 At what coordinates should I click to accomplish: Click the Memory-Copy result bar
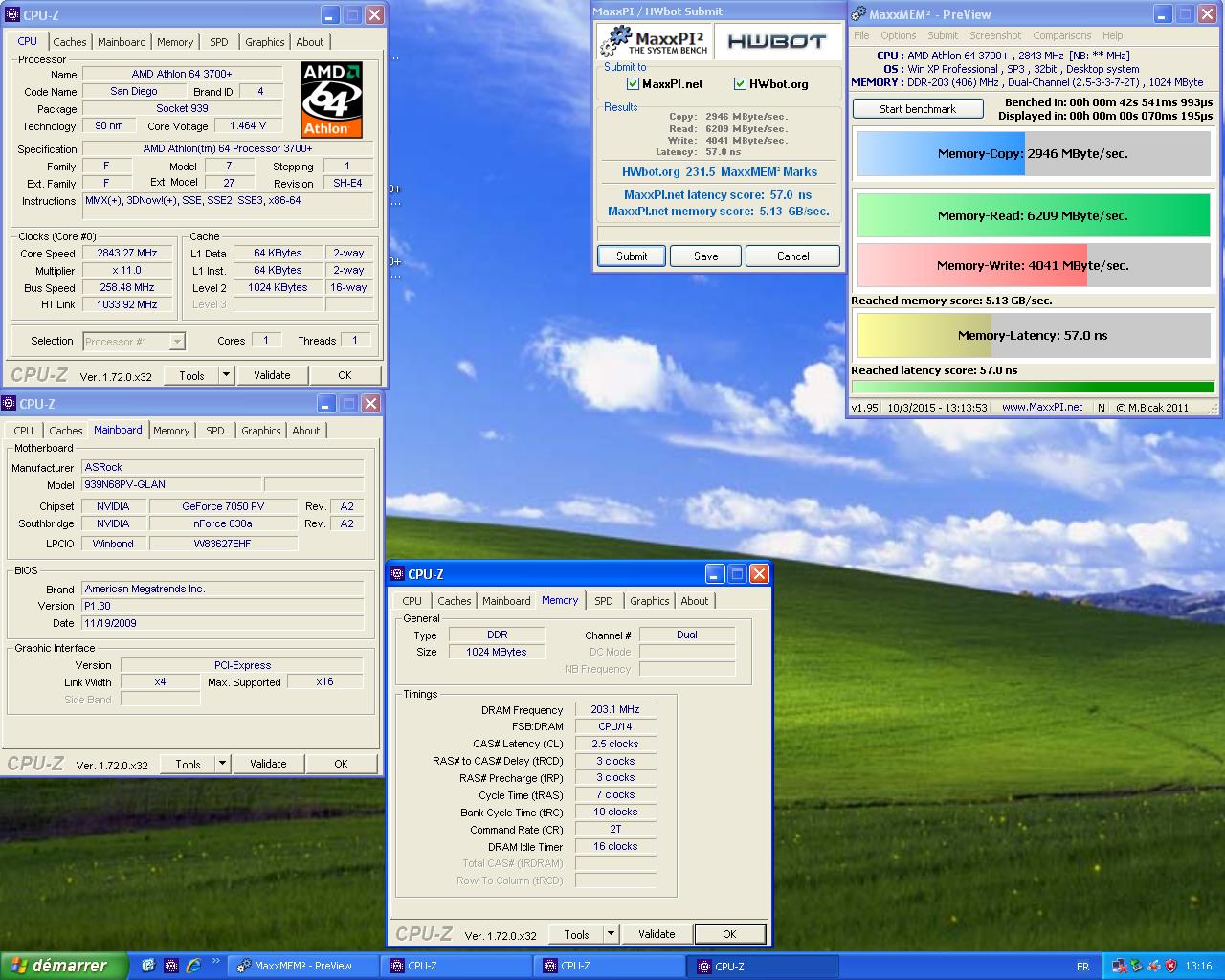pos(1033,153)
